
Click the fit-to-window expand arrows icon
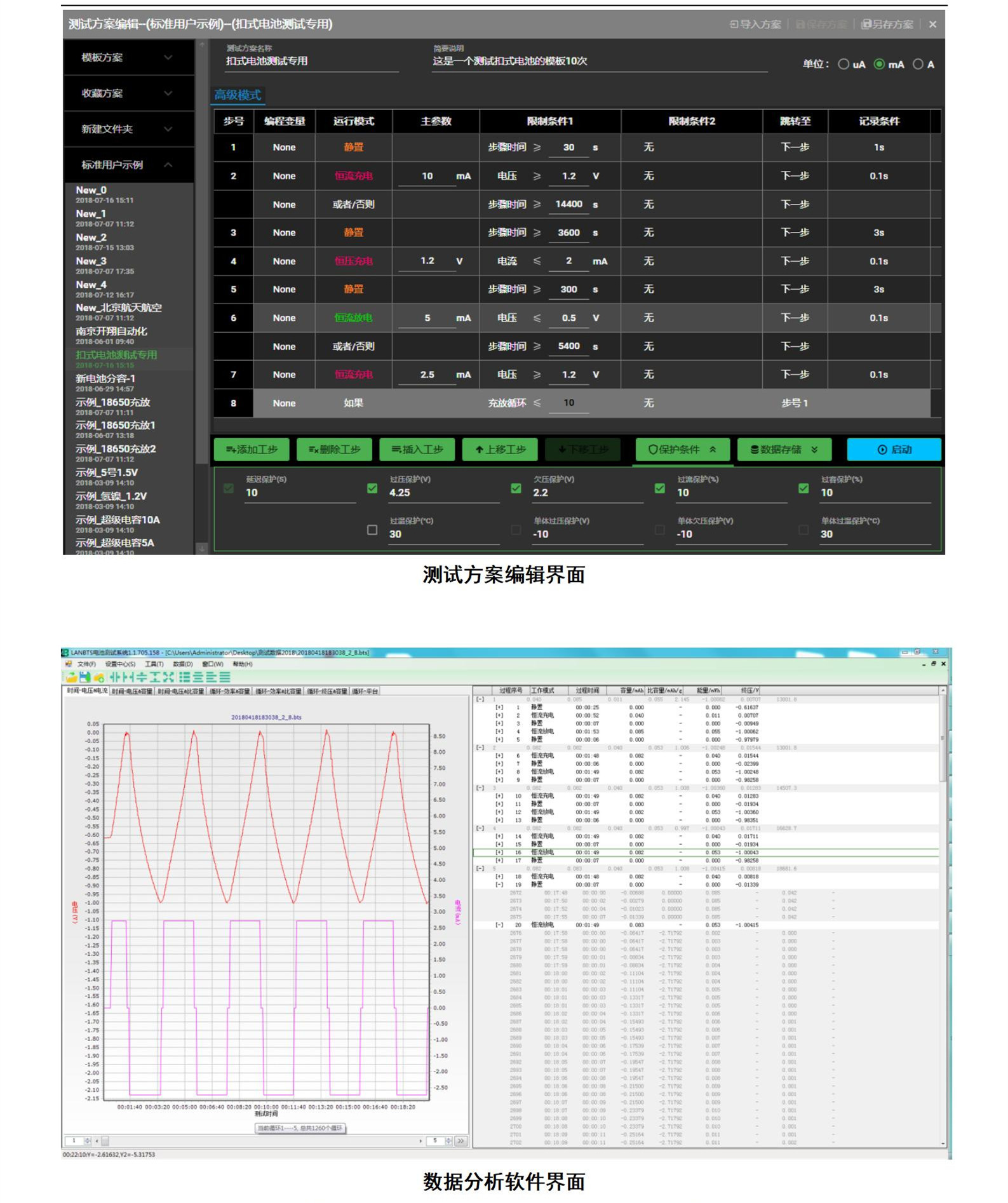tap(168, 677)
